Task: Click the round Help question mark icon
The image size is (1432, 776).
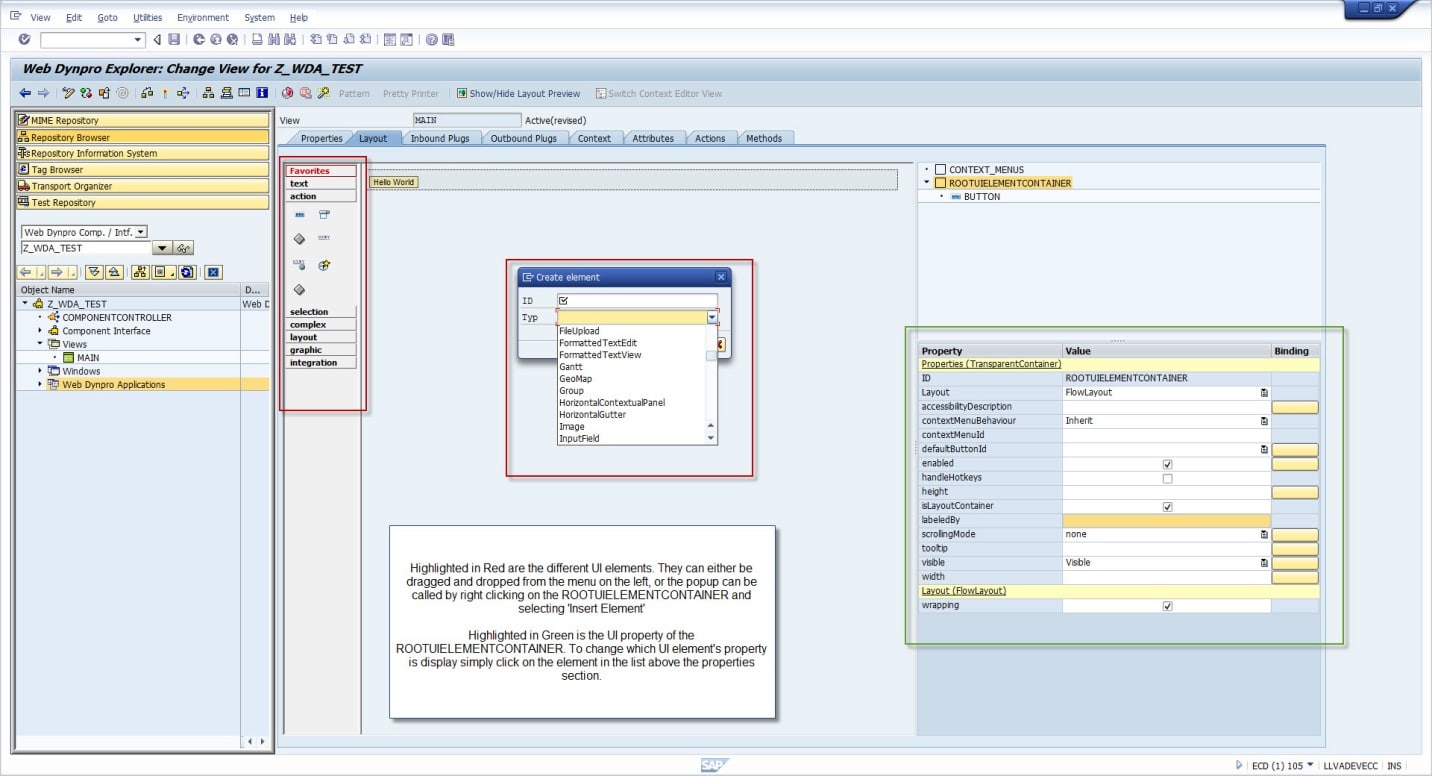Action: click(432, 40)
